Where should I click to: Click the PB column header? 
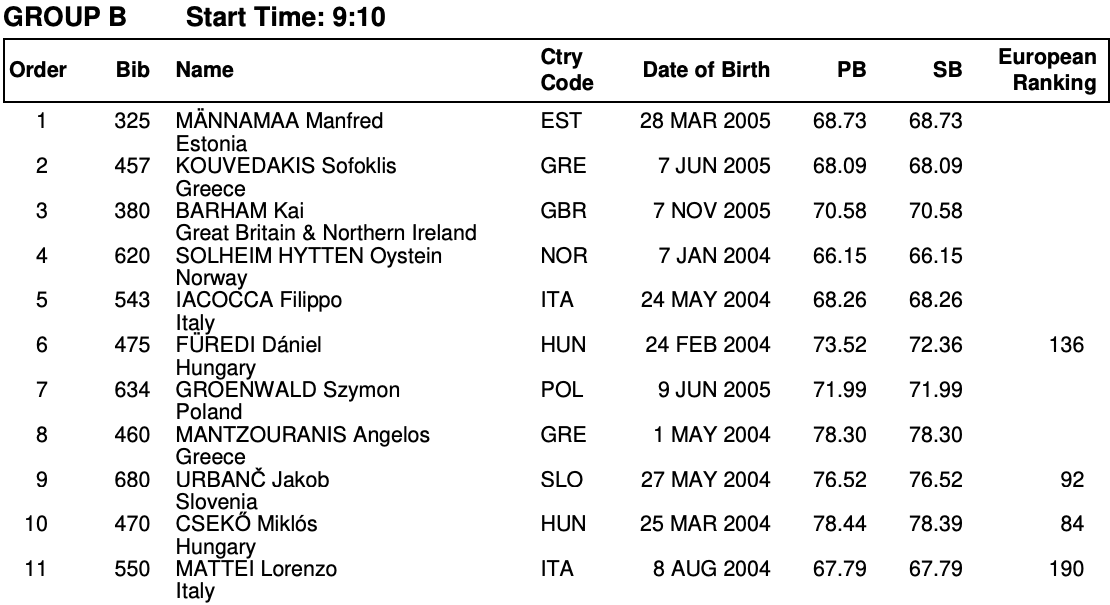(x=851, y=70)
